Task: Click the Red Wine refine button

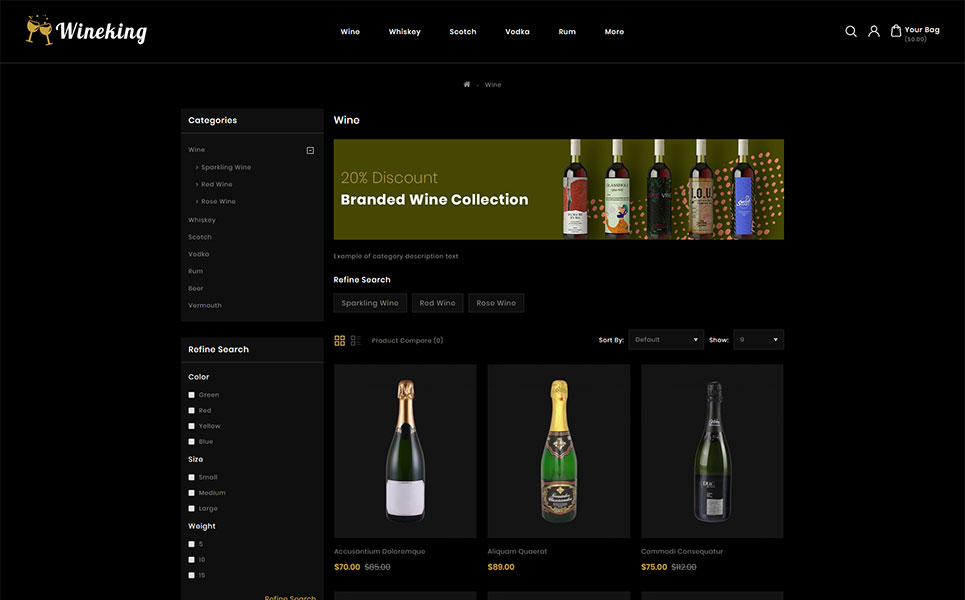Action: (438, 303)
